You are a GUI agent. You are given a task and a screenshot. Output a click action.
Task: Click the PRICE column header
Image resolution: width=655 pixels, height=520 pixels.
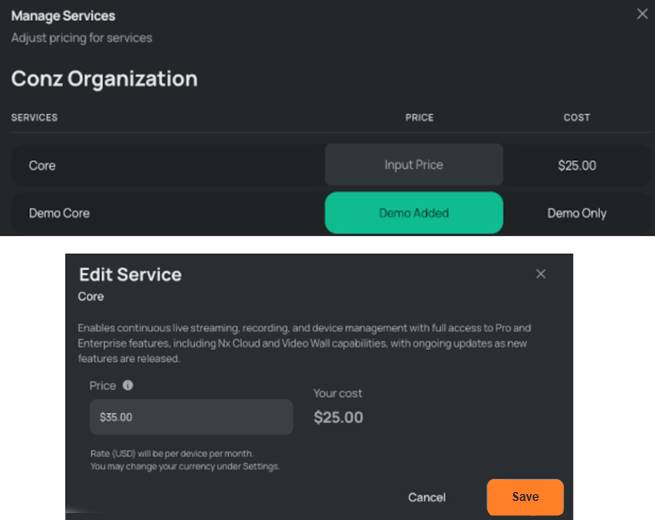pyautogui.click(x=419, y=117)
